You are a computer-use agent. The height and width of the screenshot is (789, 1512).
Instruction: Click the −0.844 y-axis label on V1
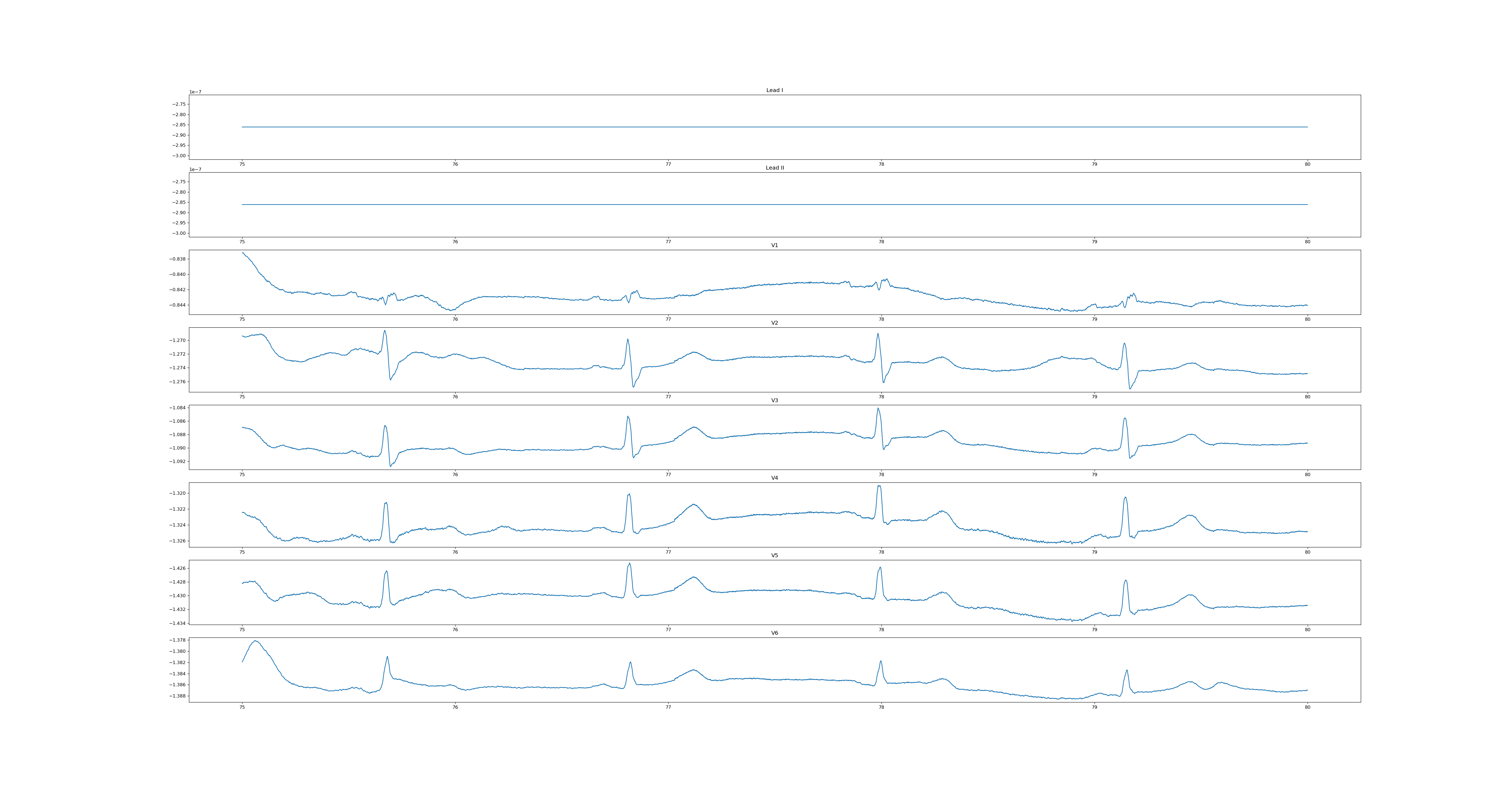click(178, 305)
